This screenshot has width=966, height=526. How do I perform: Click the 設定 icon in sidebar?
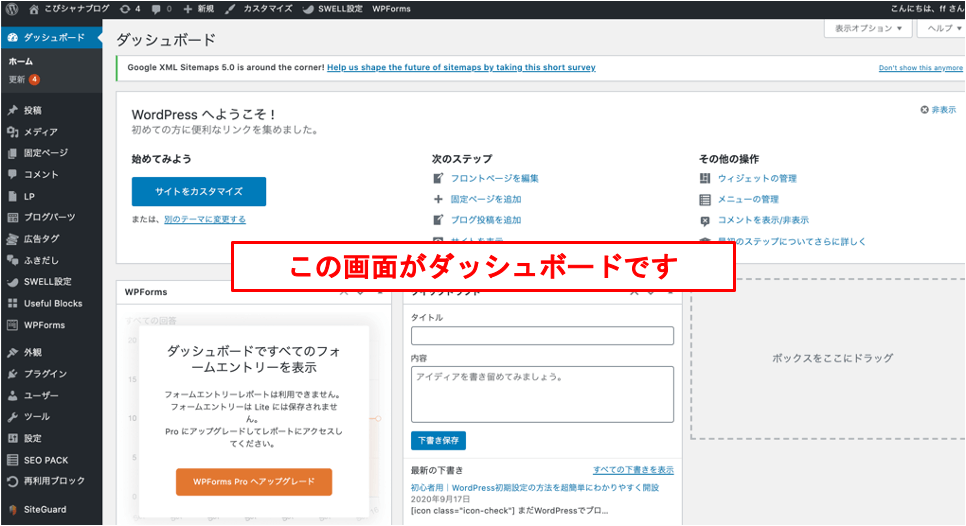tap(12, 439)
